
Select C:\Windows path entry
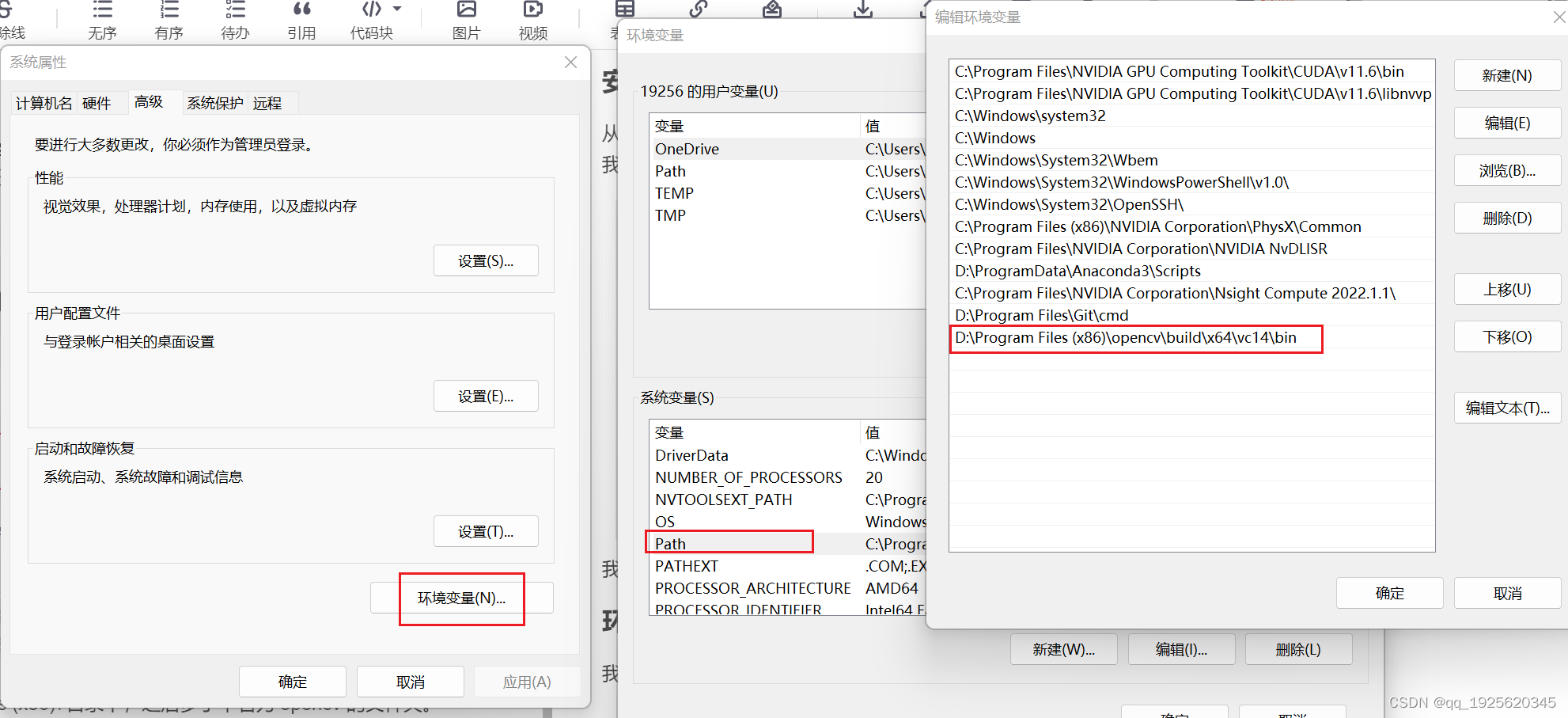click(1192, 138)
